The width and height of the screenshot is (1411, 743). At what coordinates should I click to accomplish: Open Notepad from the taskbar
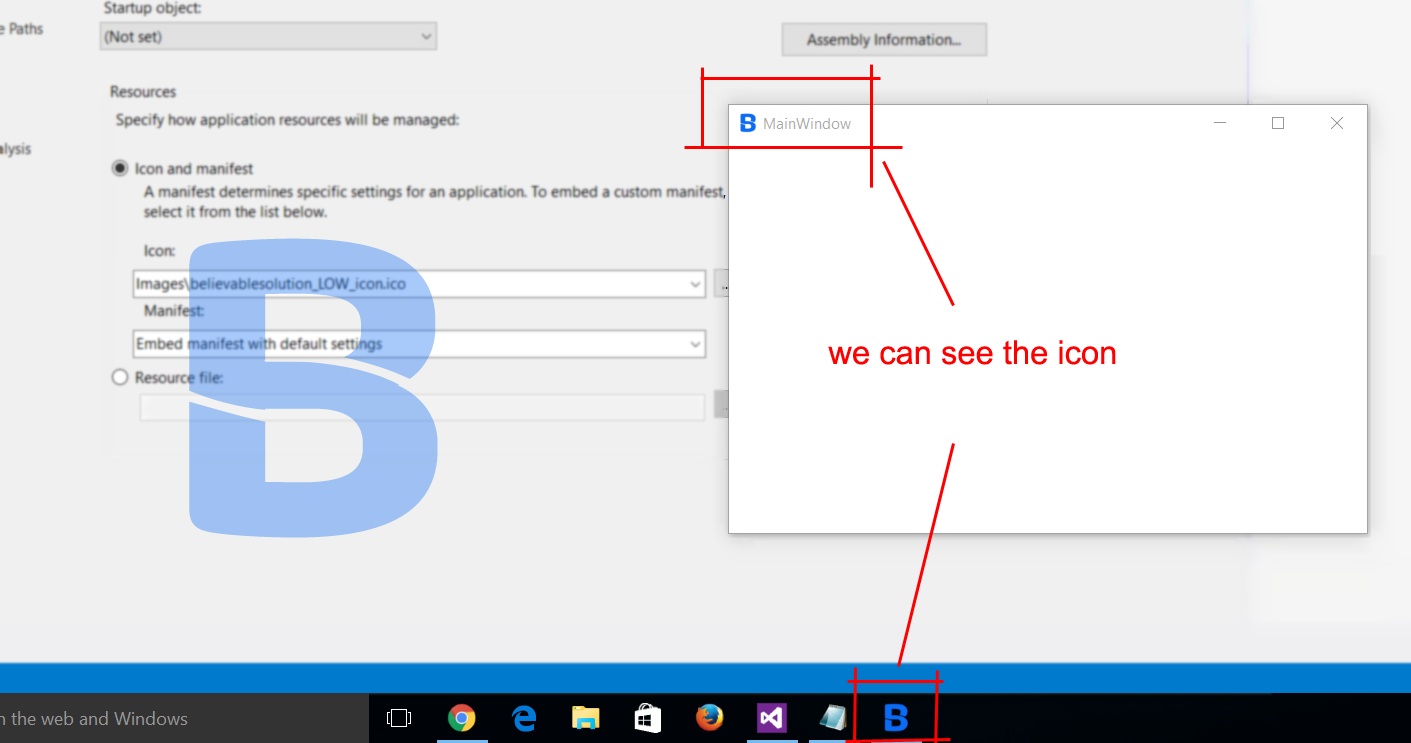tap(833, 717)
